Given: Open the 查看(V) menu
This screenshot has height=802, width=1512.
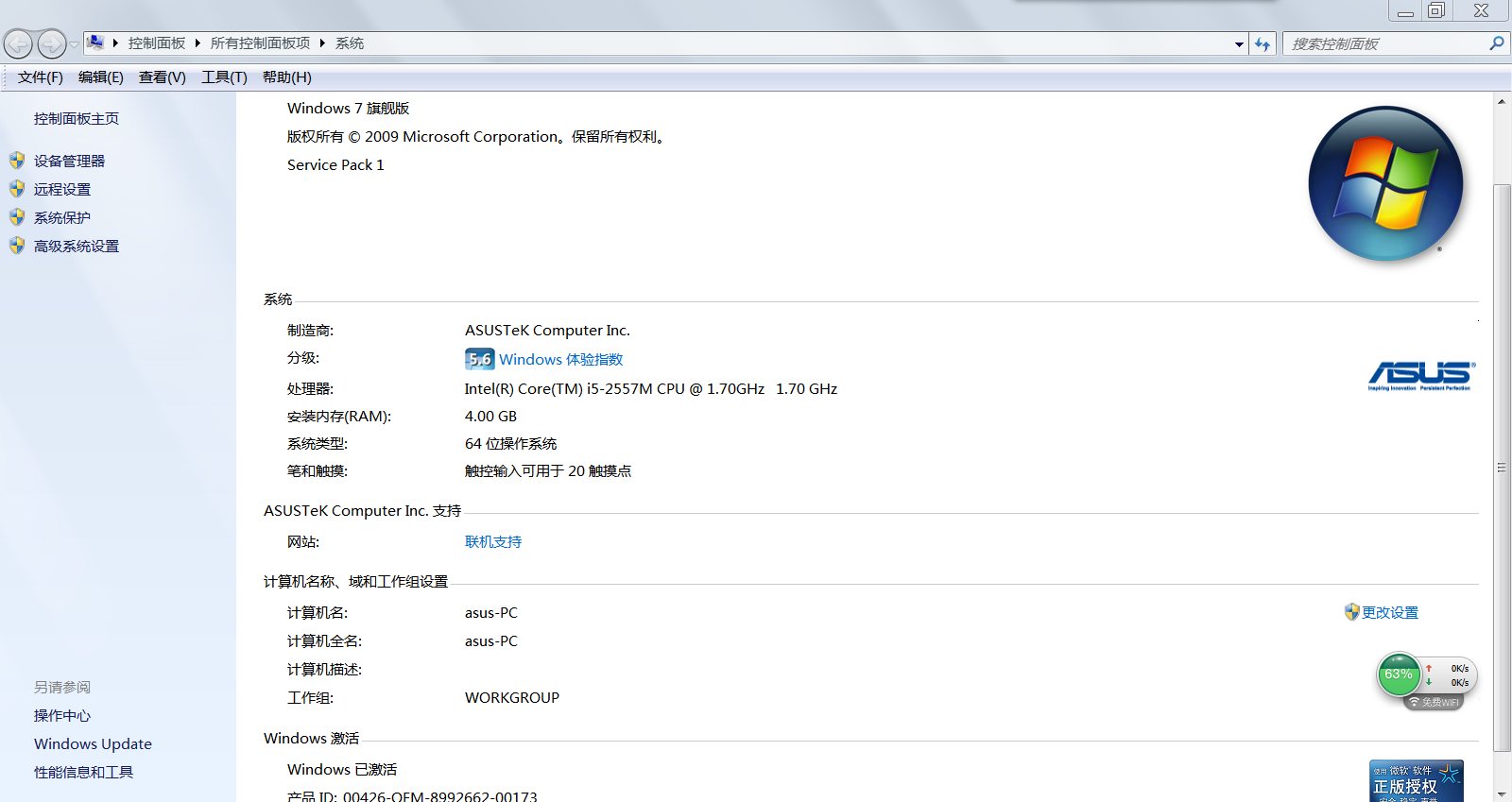Looking at the screenshot, I should pyautogui.click(x=163, y=77).
